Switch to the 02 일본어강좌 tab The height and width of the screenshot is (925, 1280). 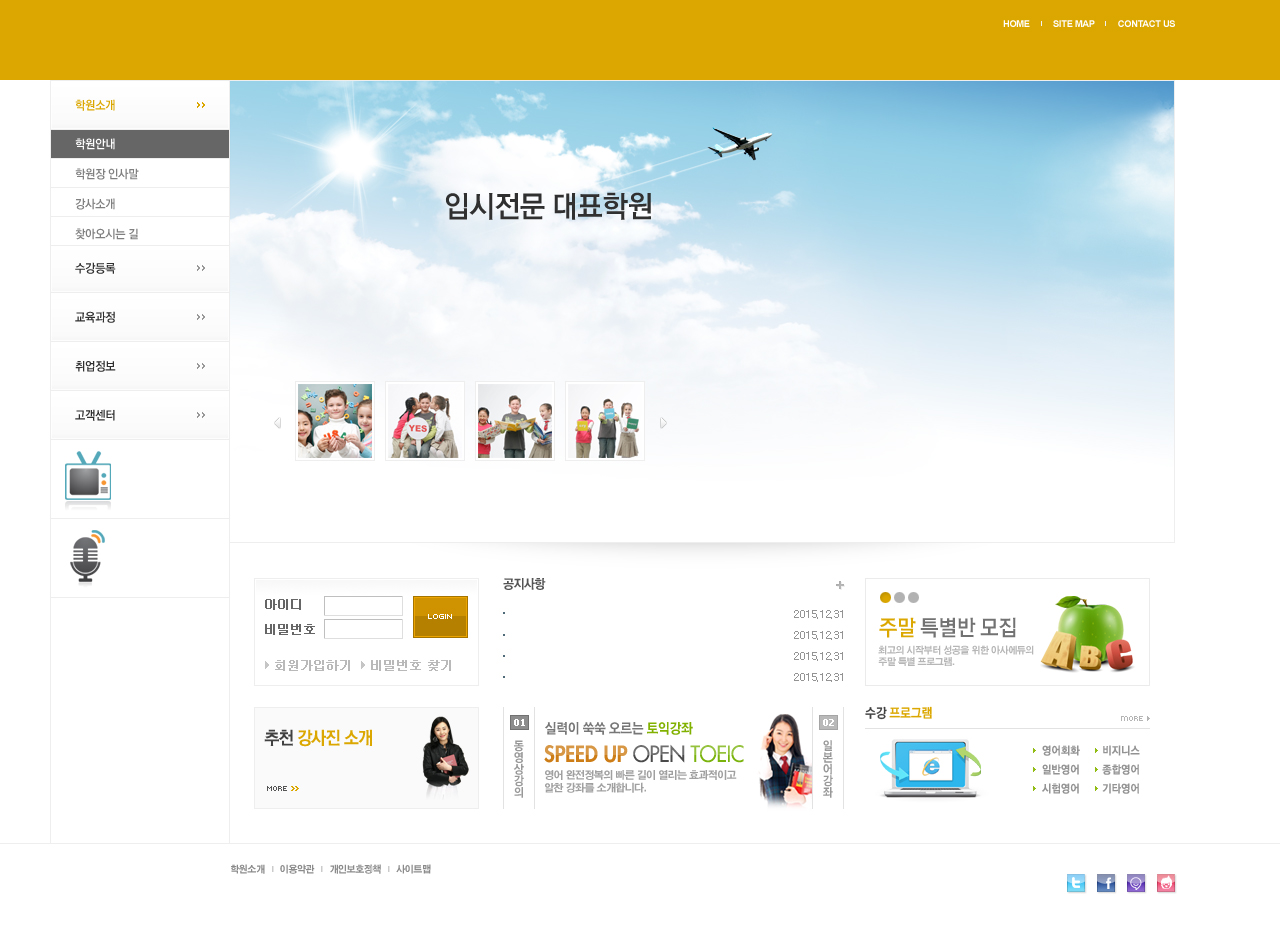click(828, 758)
